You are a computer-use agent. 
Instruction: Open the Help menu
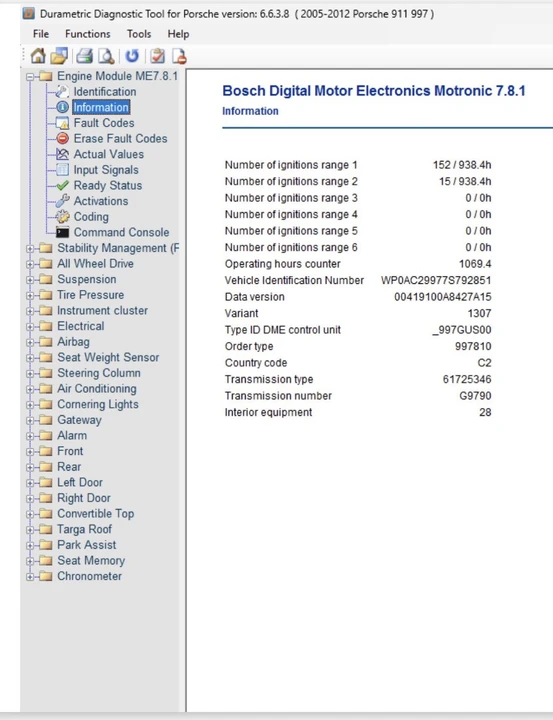tap(178, 34)
